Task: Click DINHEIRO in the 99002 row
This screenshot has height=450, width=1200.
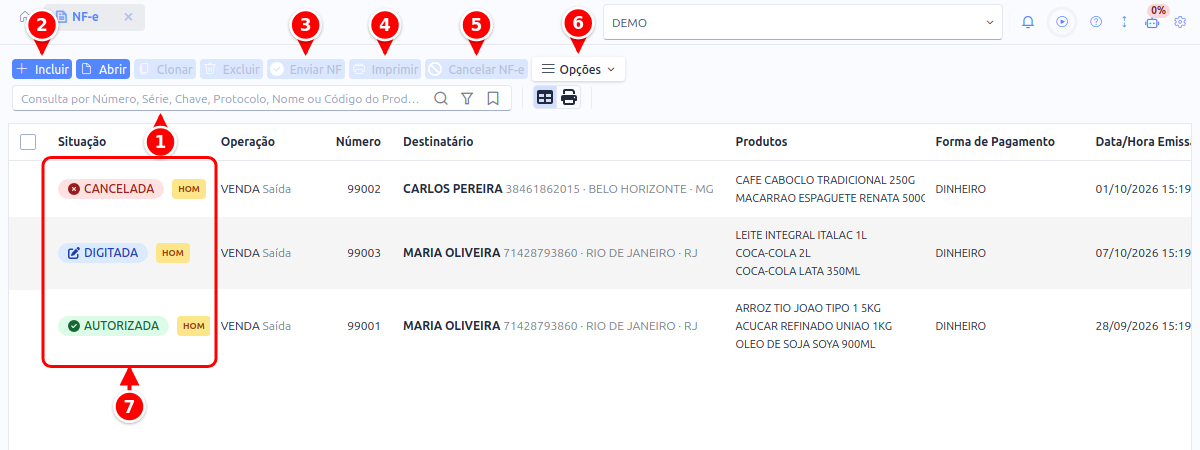Action: coord(961,189)
